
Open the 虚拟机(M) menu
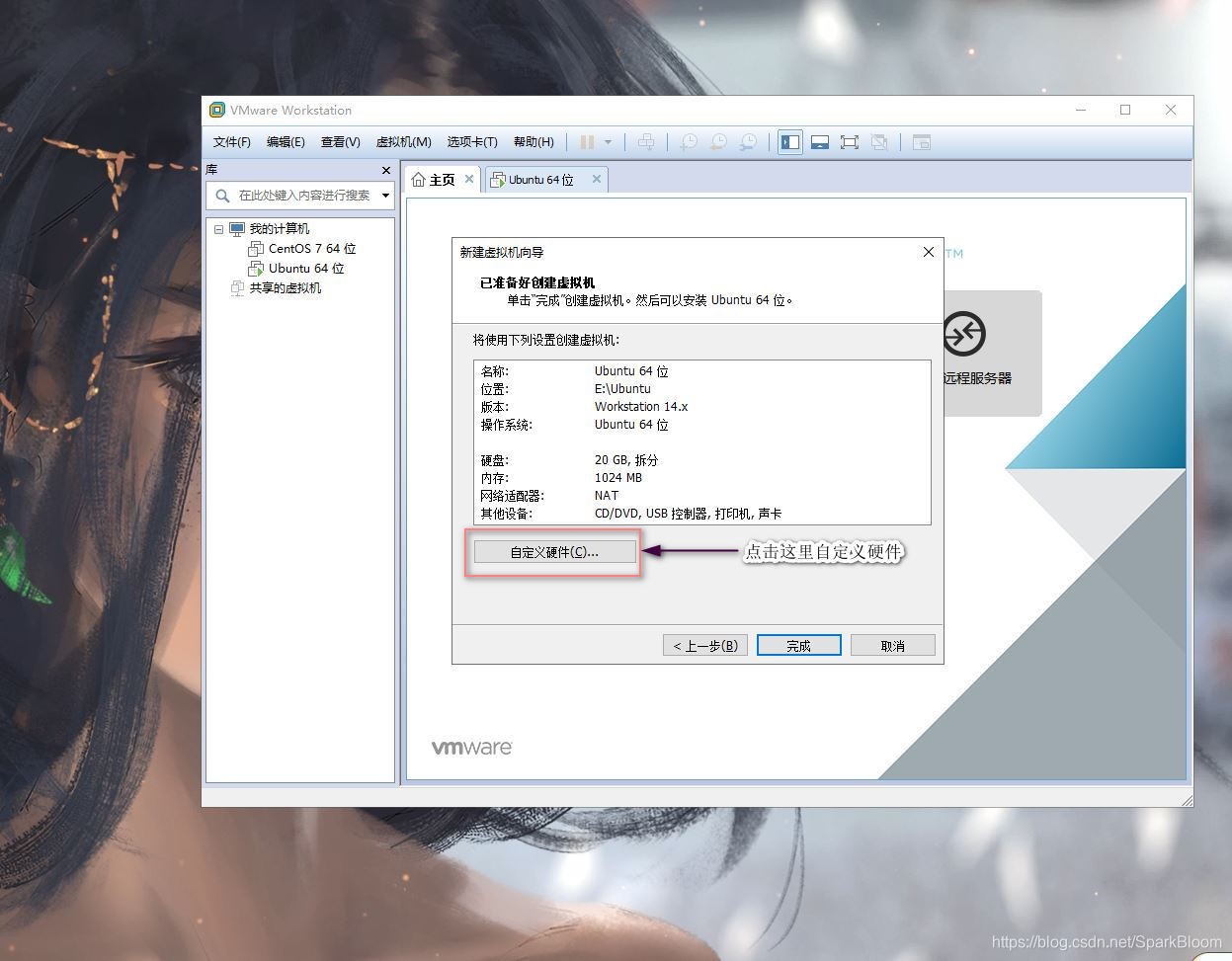click(x=404, y=142)
